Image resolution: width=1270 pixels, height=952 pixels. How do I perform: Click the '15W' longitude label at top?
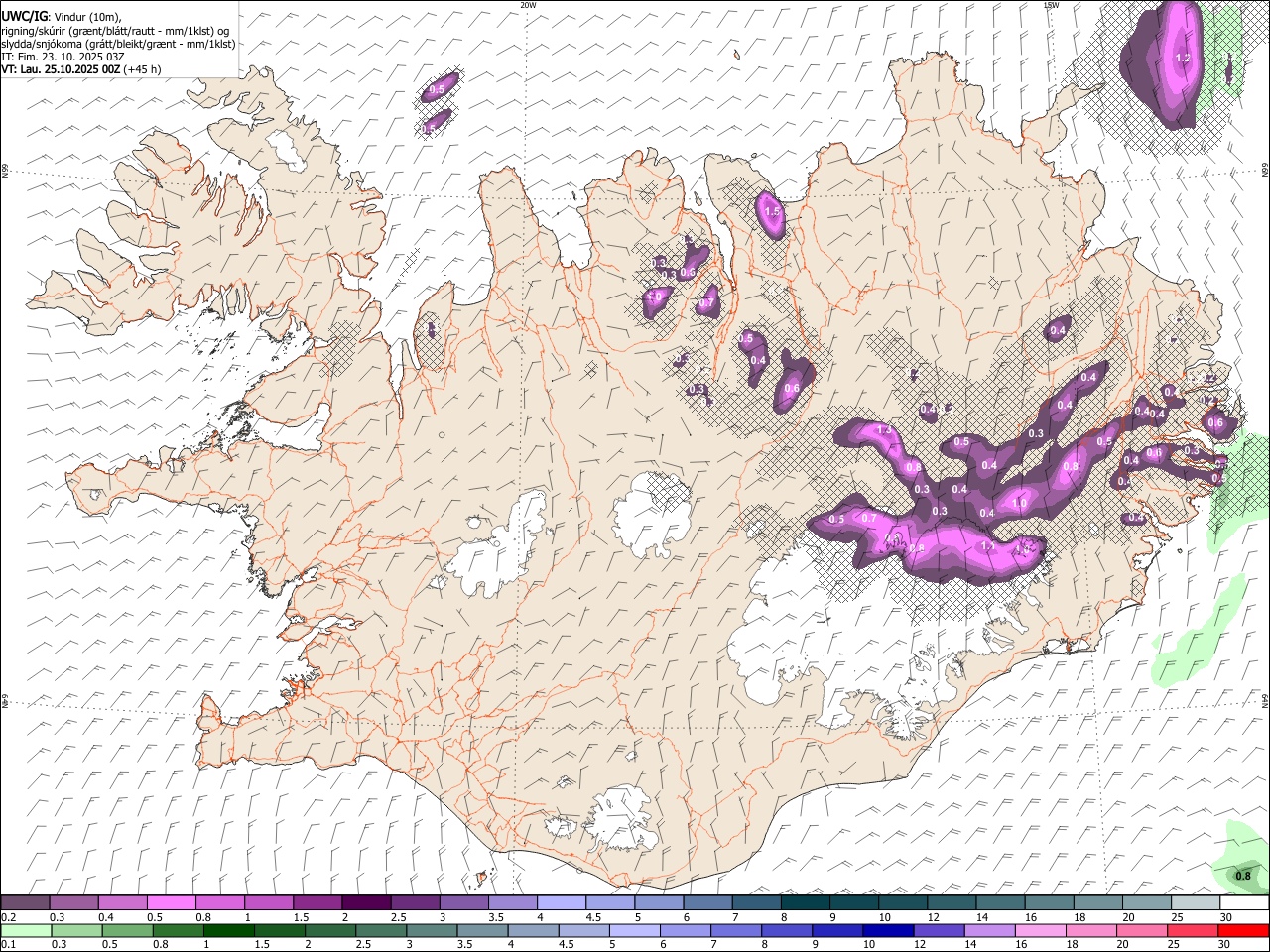pos(1051,5)
